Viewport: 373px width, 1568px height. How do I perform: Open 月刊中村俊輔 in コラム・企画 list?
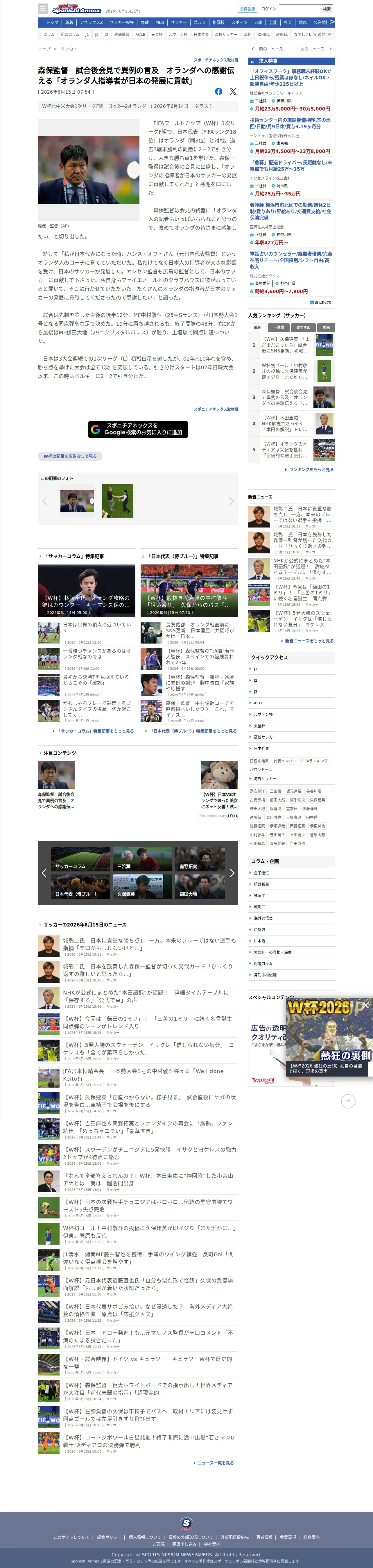265,975
